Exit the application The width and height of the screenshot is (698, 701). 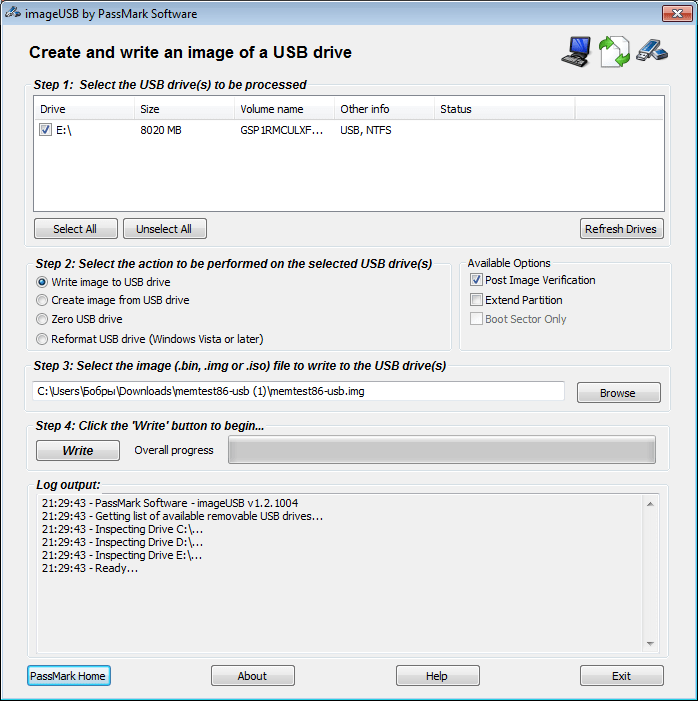click(x=622, y=676)
